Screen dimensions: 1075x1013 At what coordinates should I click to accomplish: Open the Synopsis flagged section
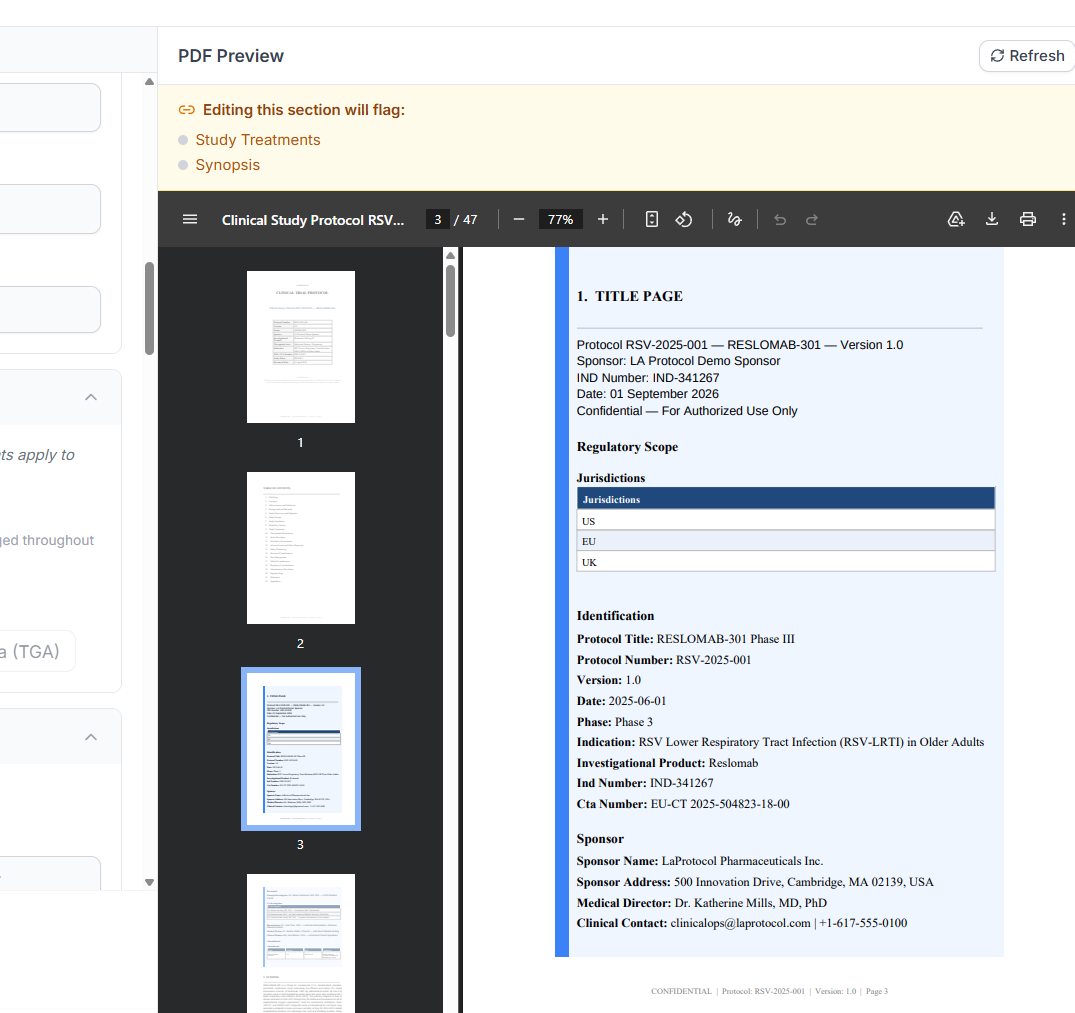pyautogui.click(x=228, y=165)
